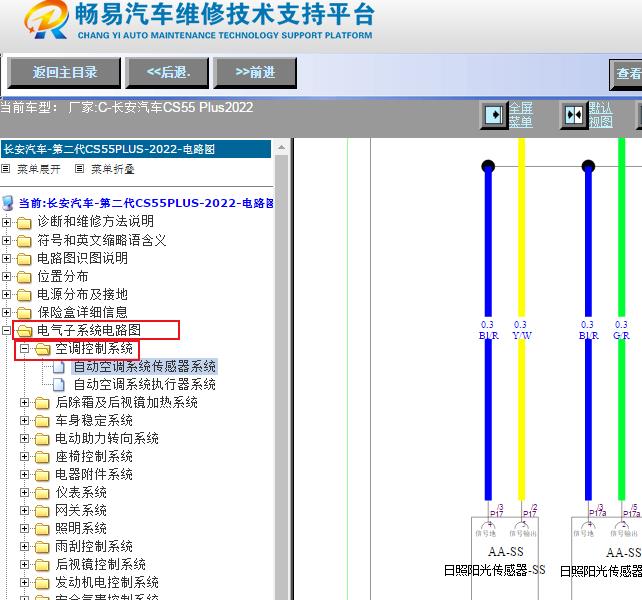Click the 查看 button at right
Image resolution: width=642 pixels, height=600 pixels.
pyautogui.click(x=626, y=74)
